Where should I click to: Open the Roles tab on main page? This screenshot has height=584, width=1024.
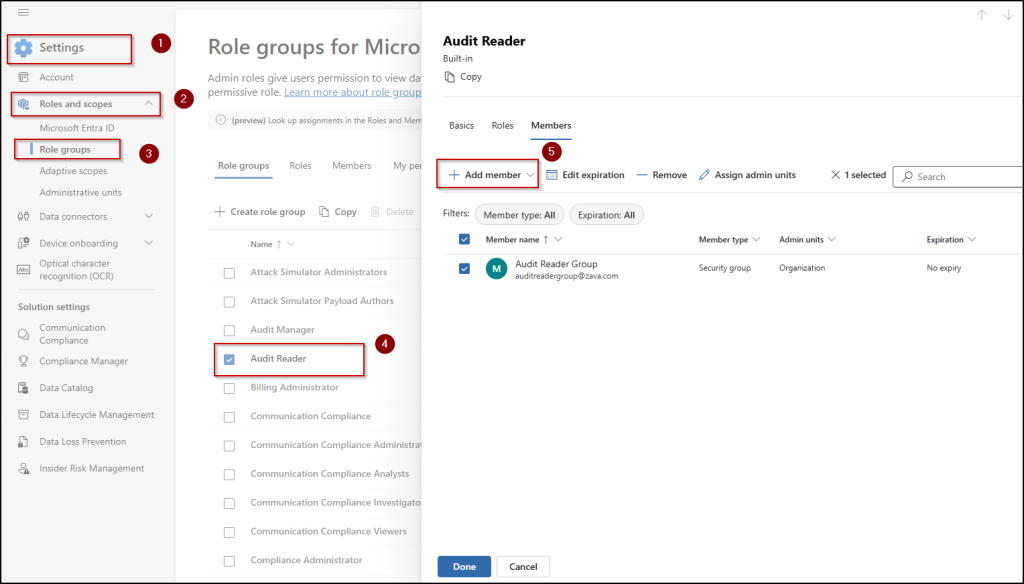pos(300,166)
